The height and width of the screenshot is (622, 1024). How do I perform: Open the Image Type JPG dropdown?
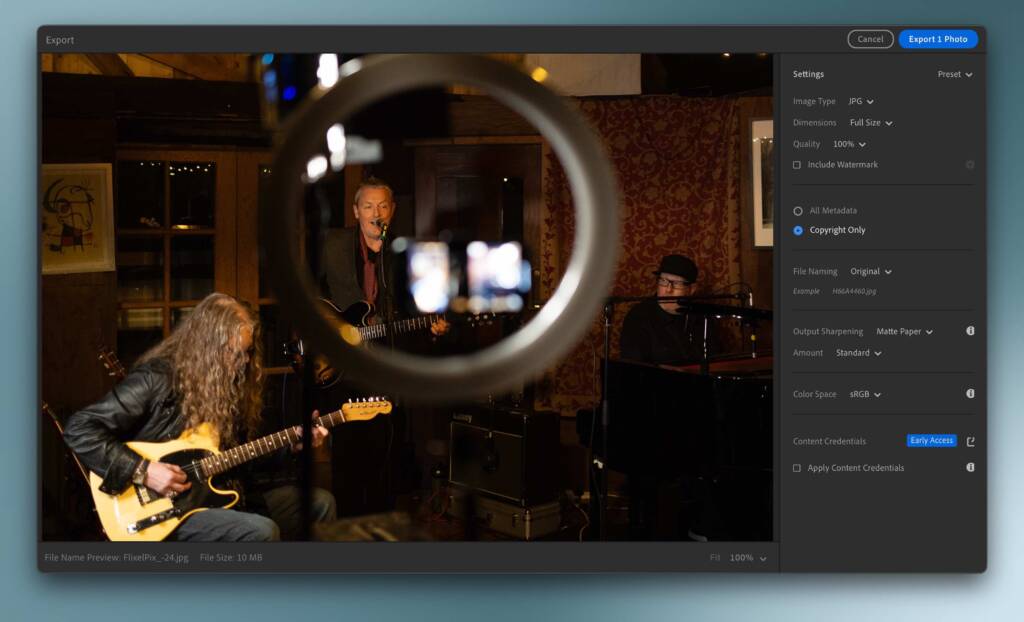[861, 101]
